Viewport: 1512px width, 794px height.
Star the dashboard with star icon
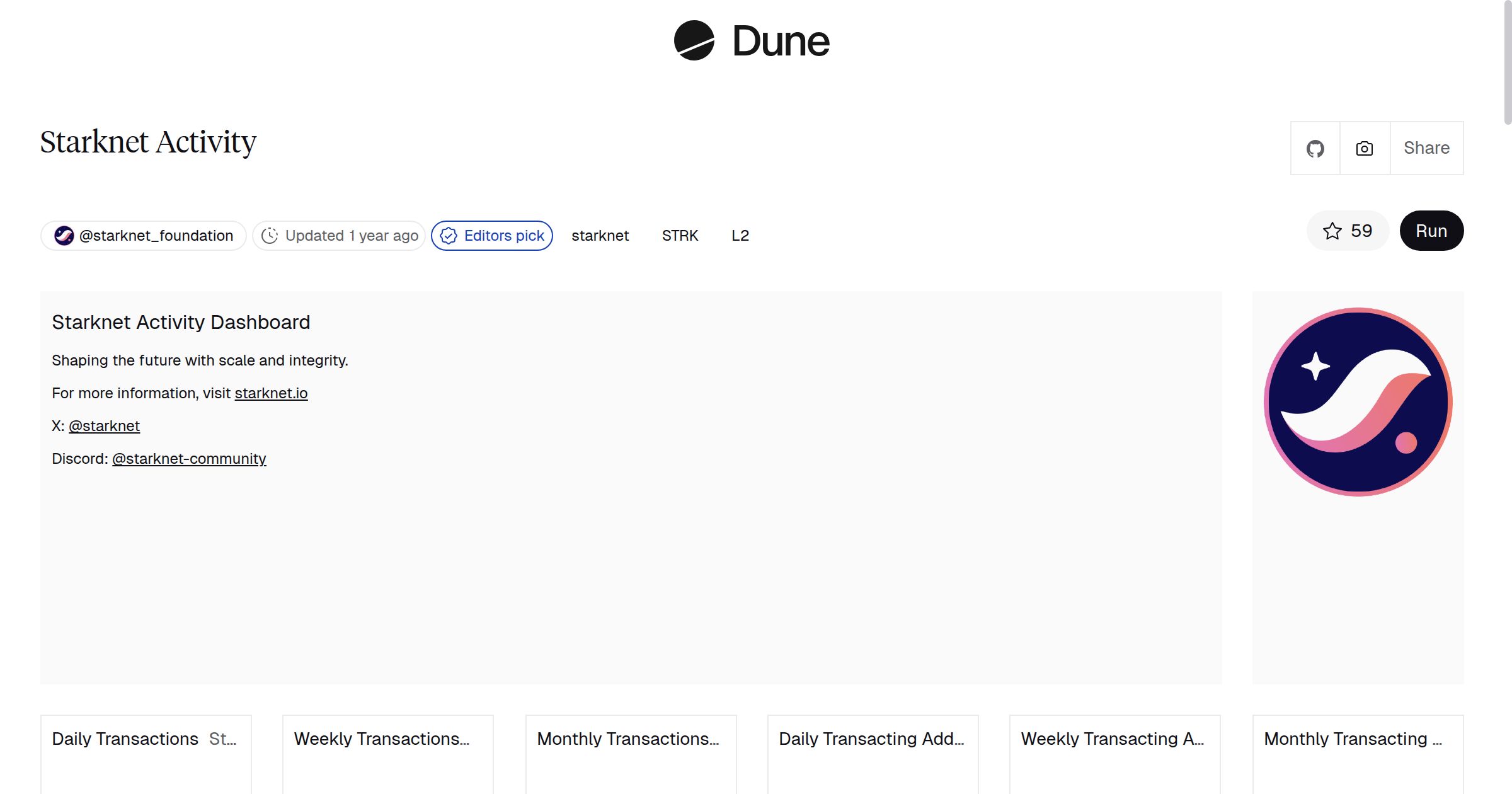1332,231
